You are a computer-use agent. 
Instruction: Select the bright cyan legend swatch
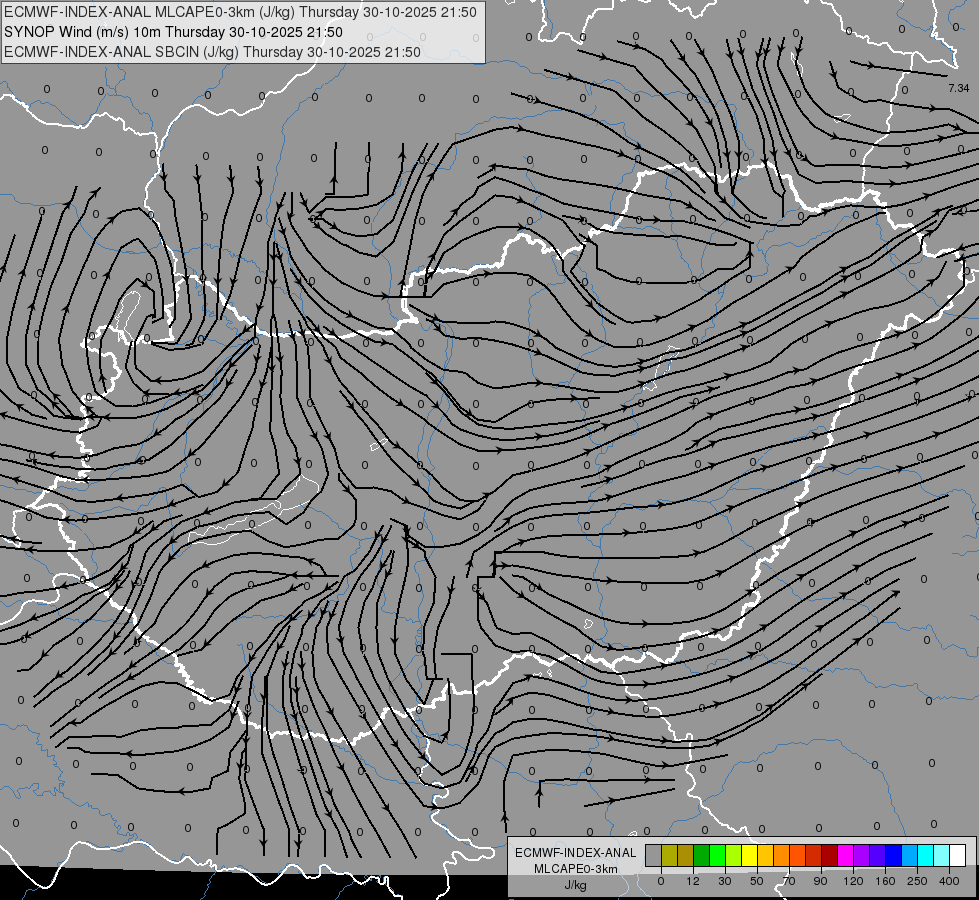click(x=926, y=855)
